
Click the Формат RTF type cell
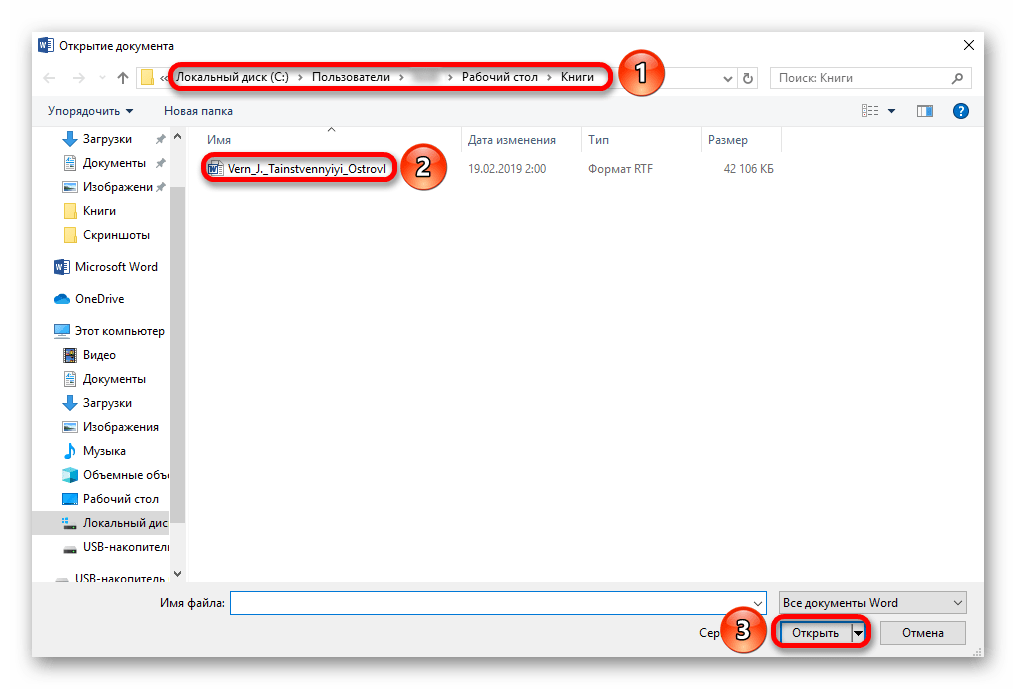point(620,169)
